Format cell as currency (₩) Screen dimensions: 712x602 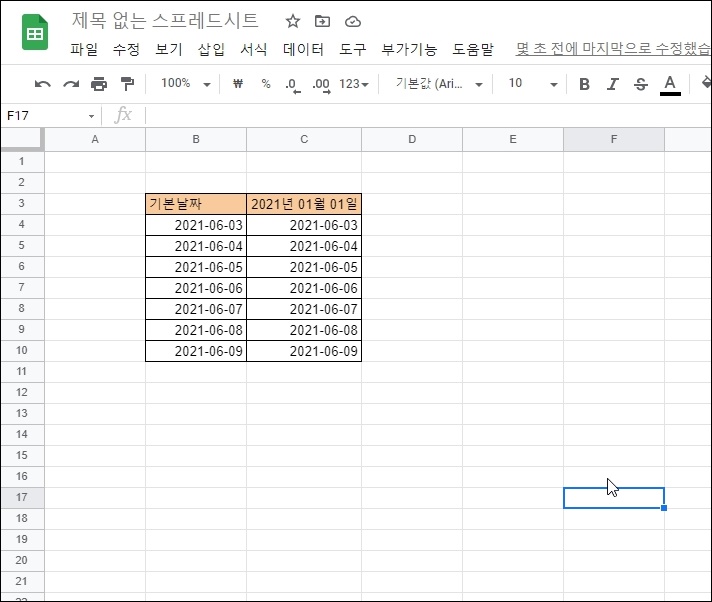point(238,84)
